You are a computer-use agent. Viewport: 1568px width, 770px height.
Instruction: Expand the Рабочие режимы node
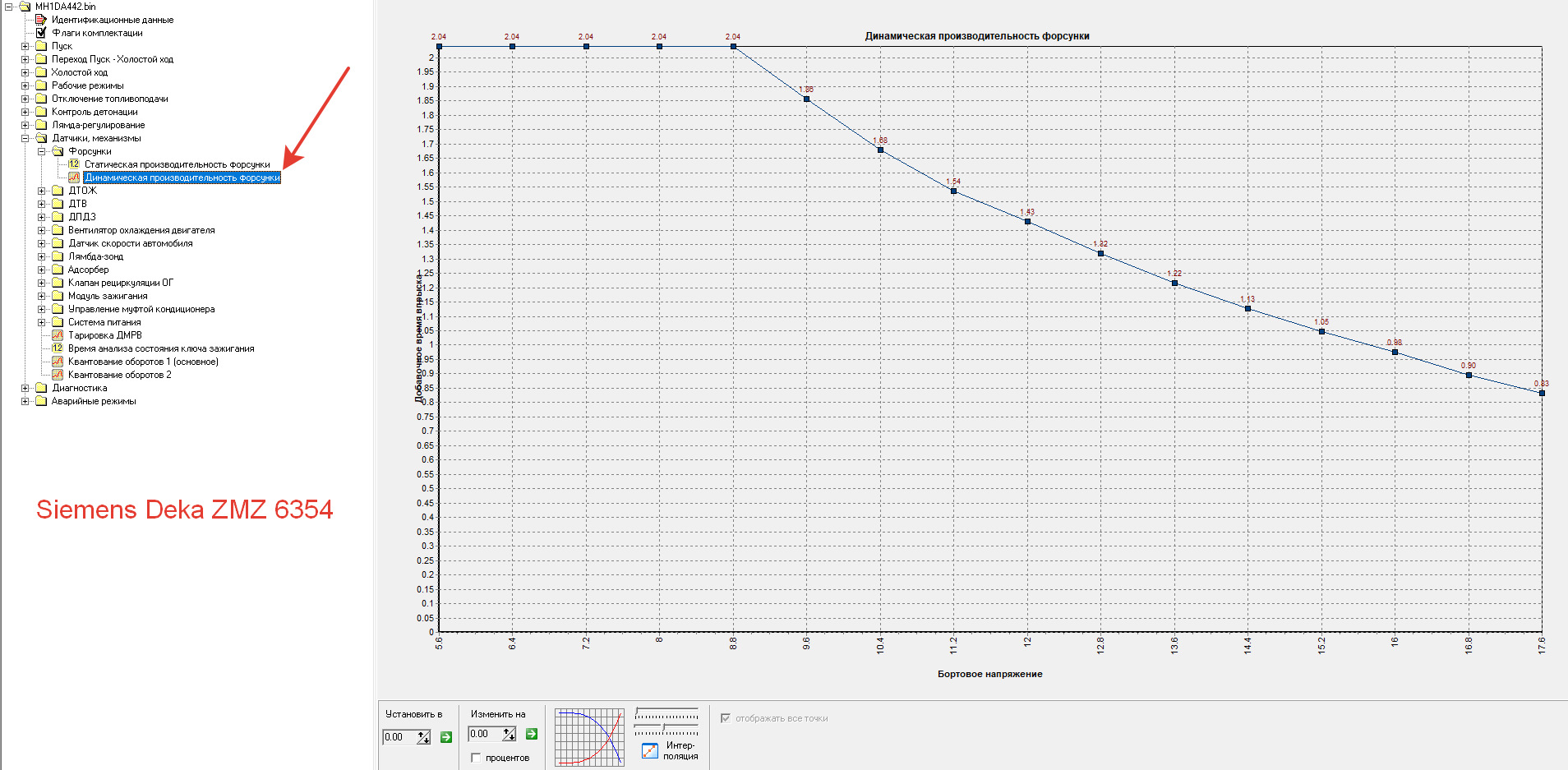(25, 85)
